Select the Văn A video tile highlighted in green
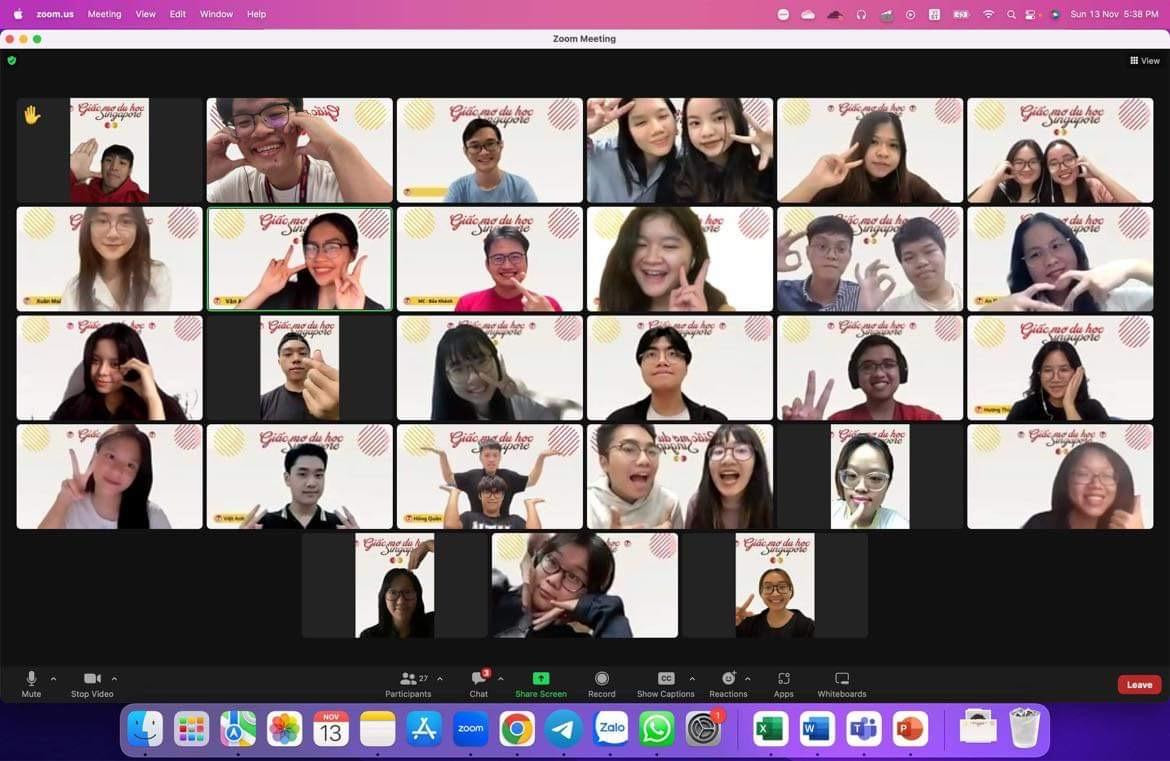 [x=299, y=259]
